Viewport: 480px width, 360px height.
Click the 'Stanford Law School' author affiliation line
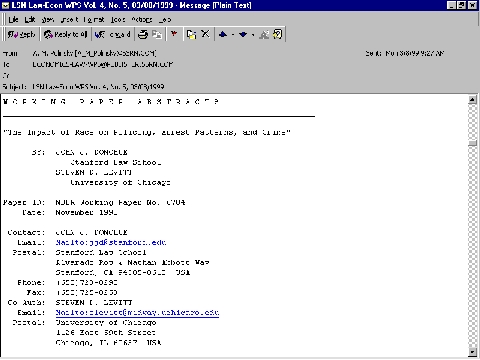tap(116, 162)
